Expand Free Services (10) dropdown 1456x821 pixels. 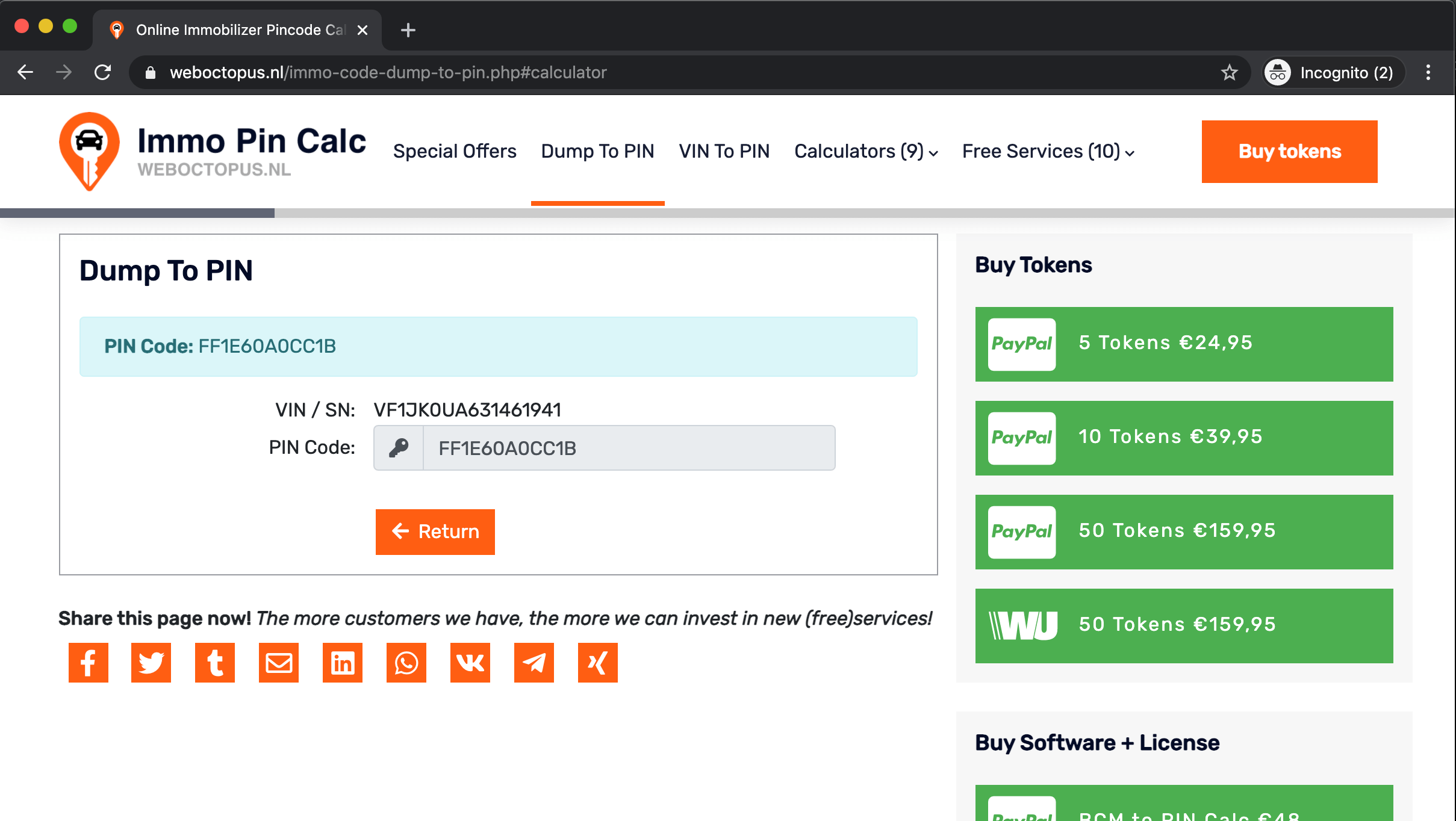pyautogui.click(x=1048, y=152)
